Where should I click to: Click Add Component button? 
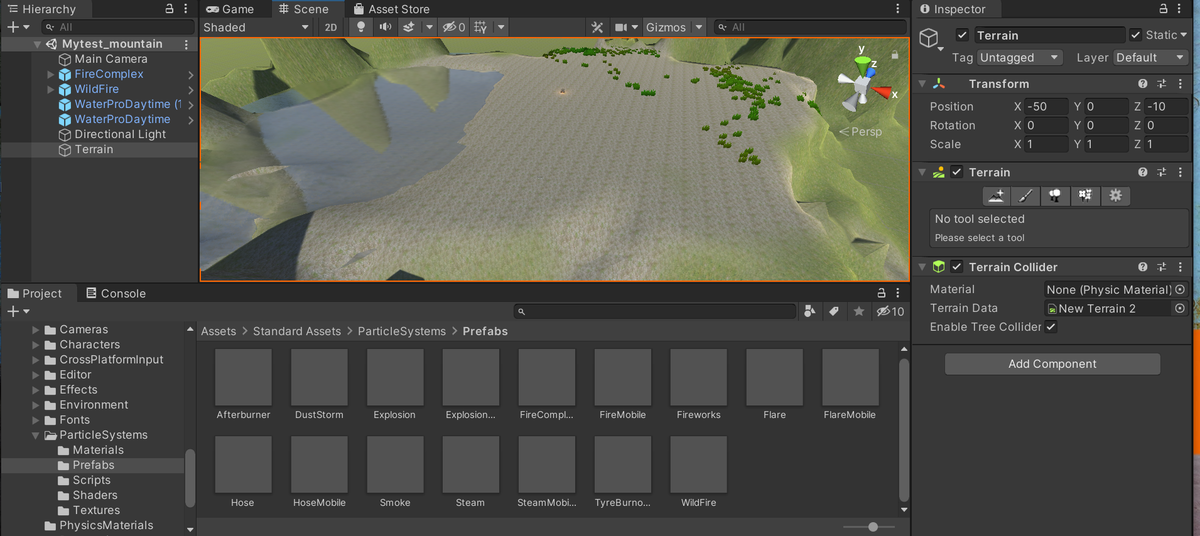pos(1052,364)
